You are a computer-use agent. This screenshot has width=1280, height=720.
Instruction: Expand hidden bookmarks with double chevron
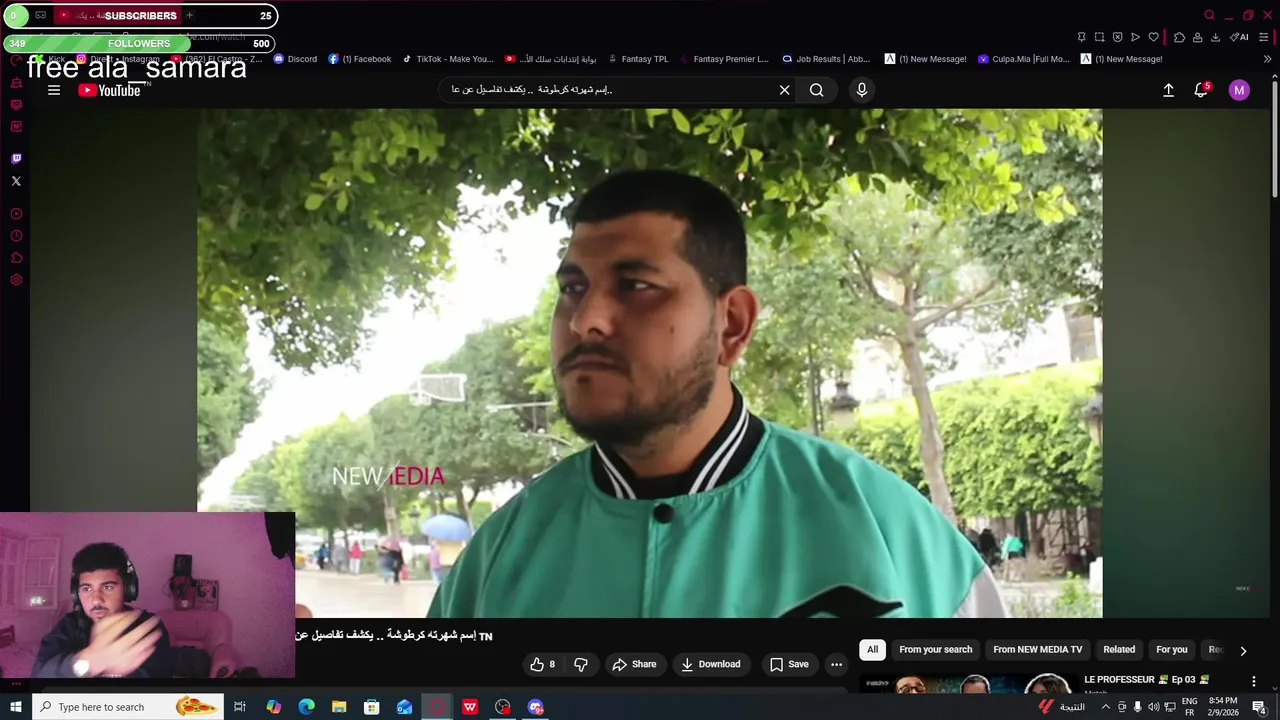pos(1267,59)
